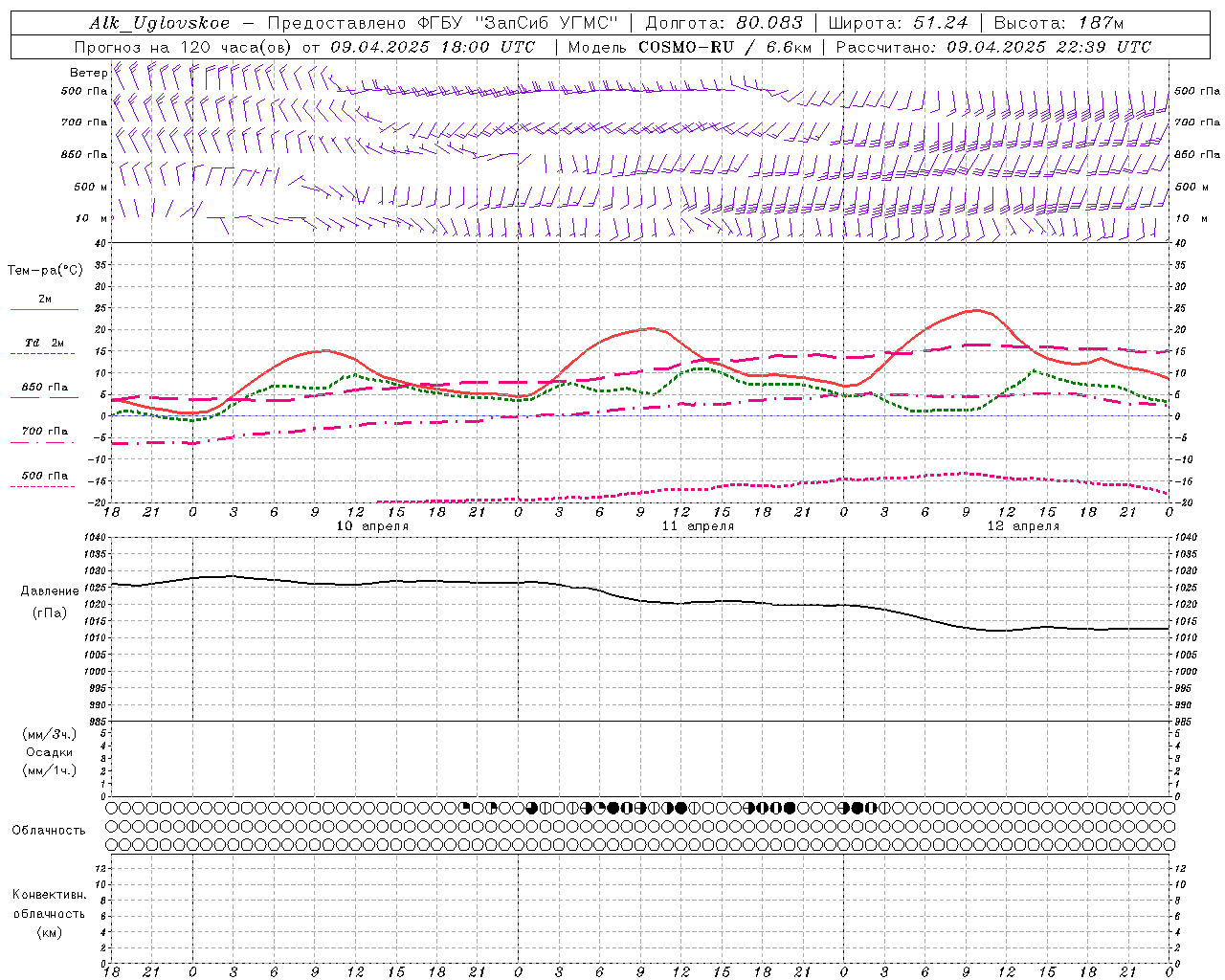Screen dimensions: 1225x980
Task: Click the Тем-ра(°C) temperature axis title
Action: tap(45, 271)
